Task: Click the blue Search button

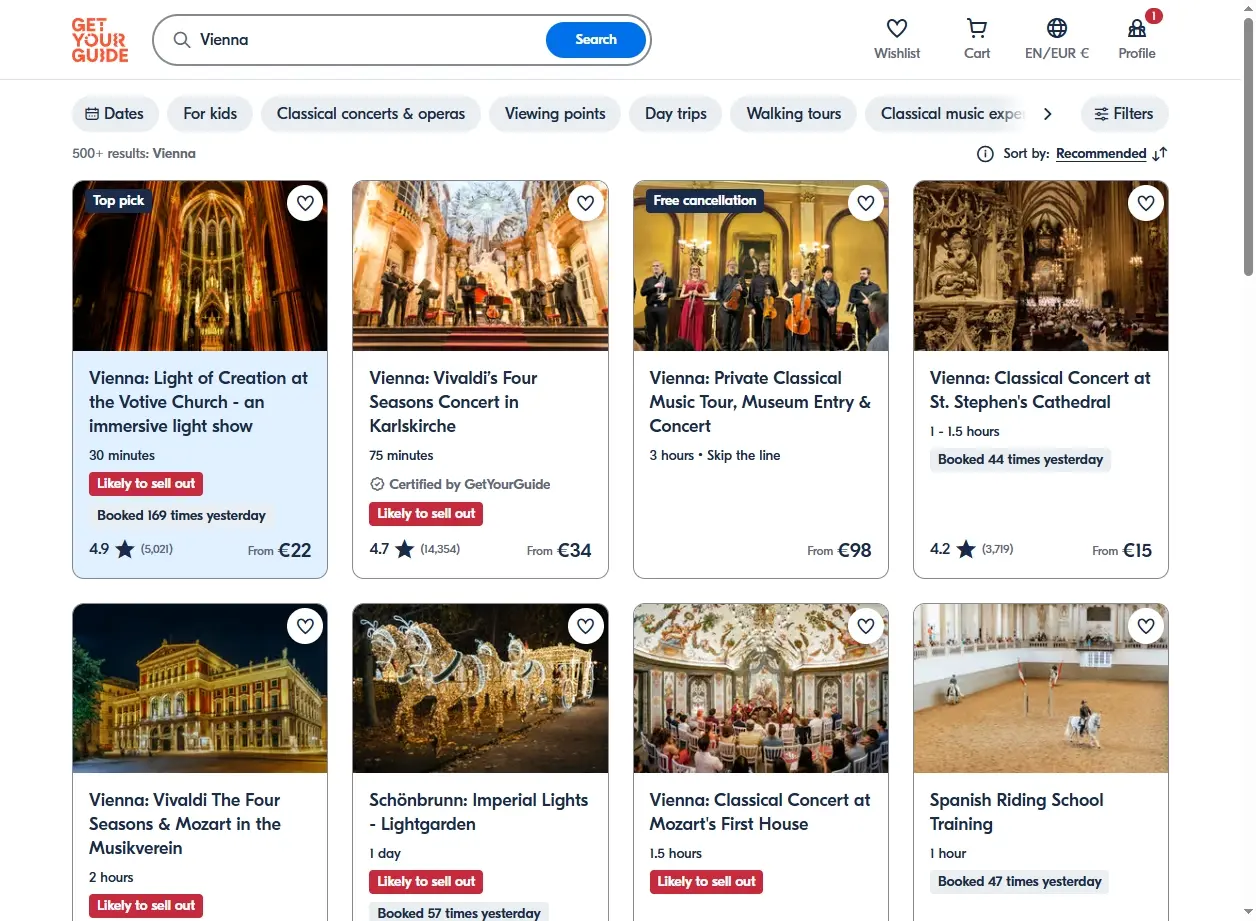Action: (x=596, y=40)
